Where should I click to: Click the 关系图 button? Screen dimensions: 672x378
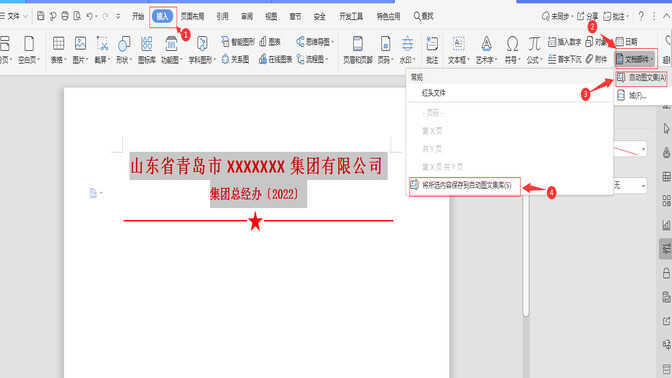[x=235, y=59]
